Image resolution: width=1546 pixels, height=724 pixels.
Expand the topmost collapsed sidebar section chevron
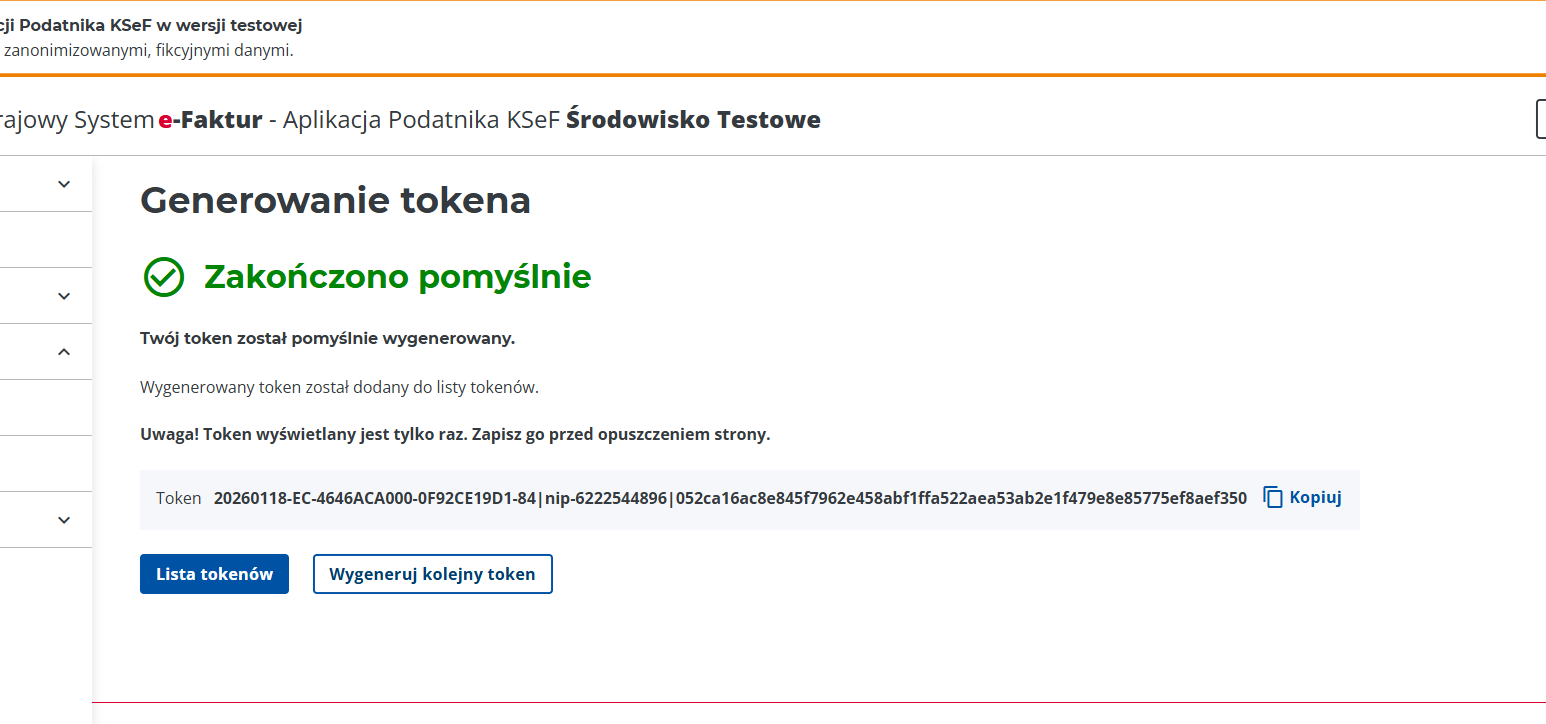(x=64, y=184)
